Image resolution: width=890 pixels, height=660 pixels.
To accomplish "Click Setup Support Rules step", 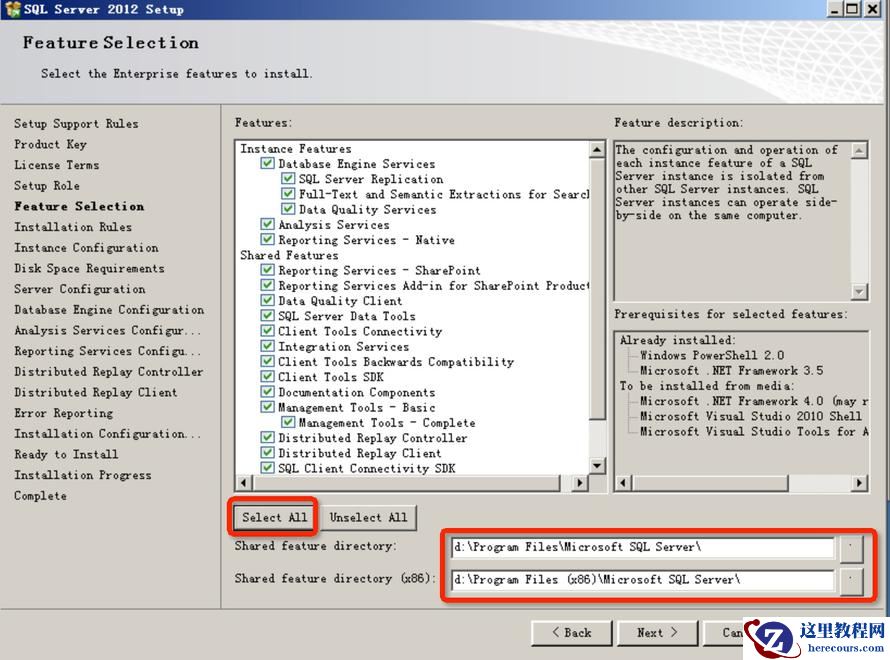I will (76, 123).
